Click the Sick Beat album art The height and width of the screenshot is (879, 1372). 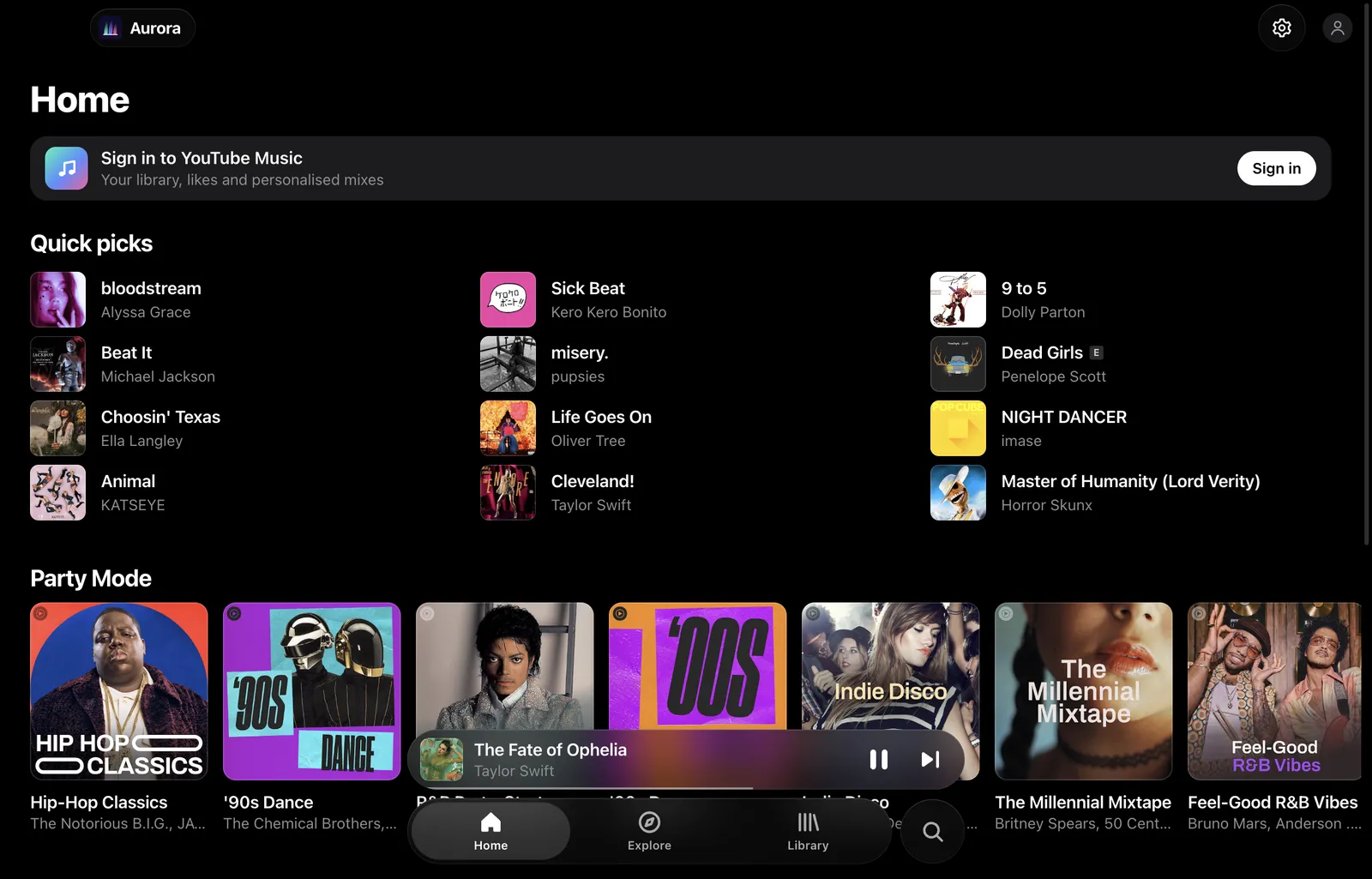508,299
